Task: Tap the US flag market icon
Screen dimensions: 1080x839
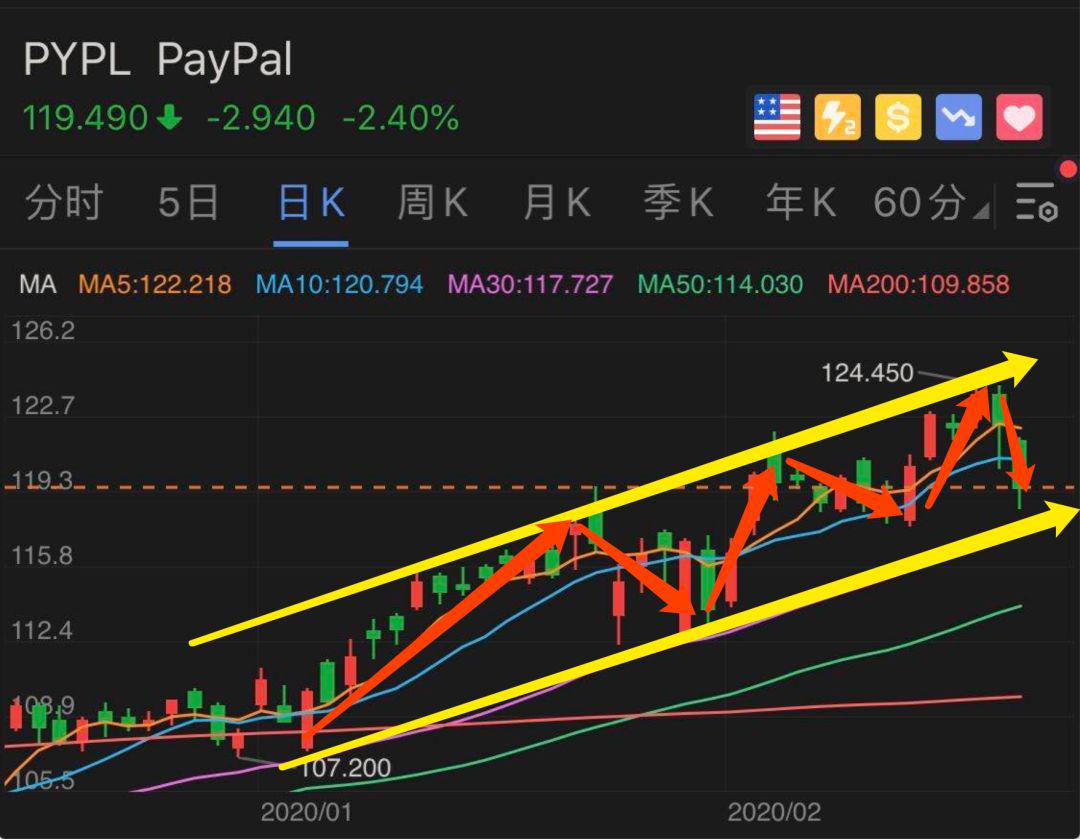Action: pos(777,117)
